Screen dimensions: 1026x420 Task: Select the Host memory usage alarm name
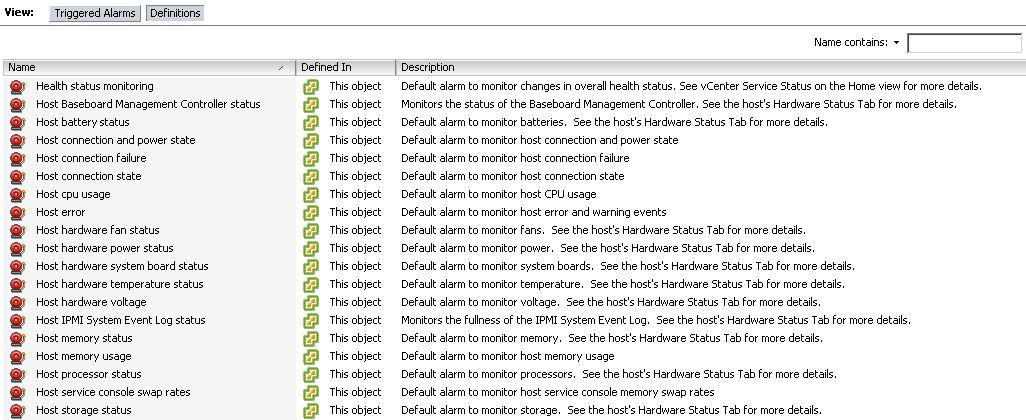pos(84,356)
